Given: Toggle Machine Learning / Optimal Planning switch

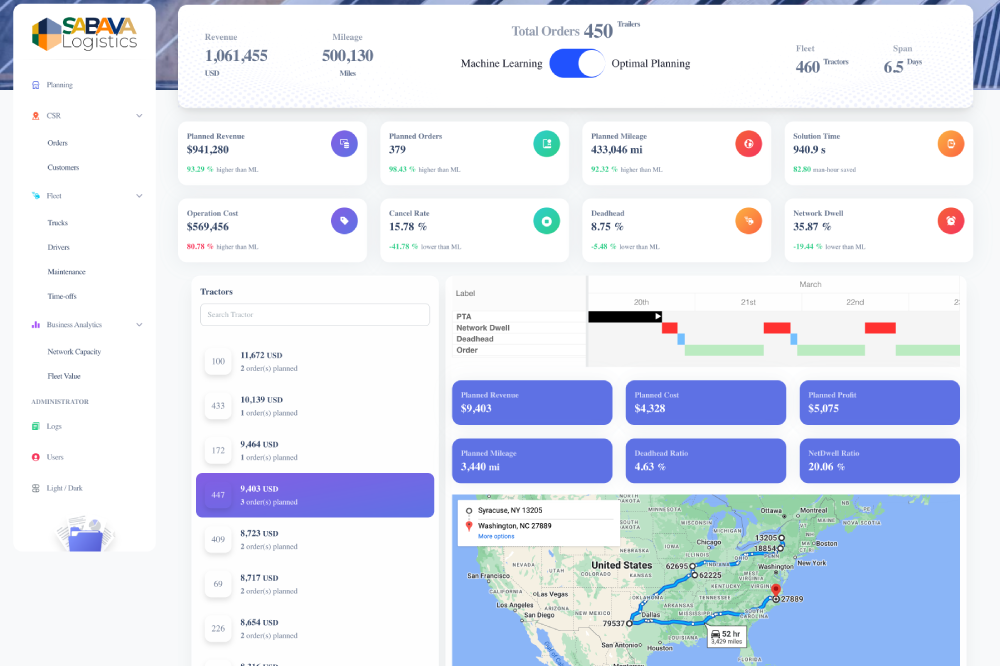Looking at the screenshot, I should click(577, 63).
